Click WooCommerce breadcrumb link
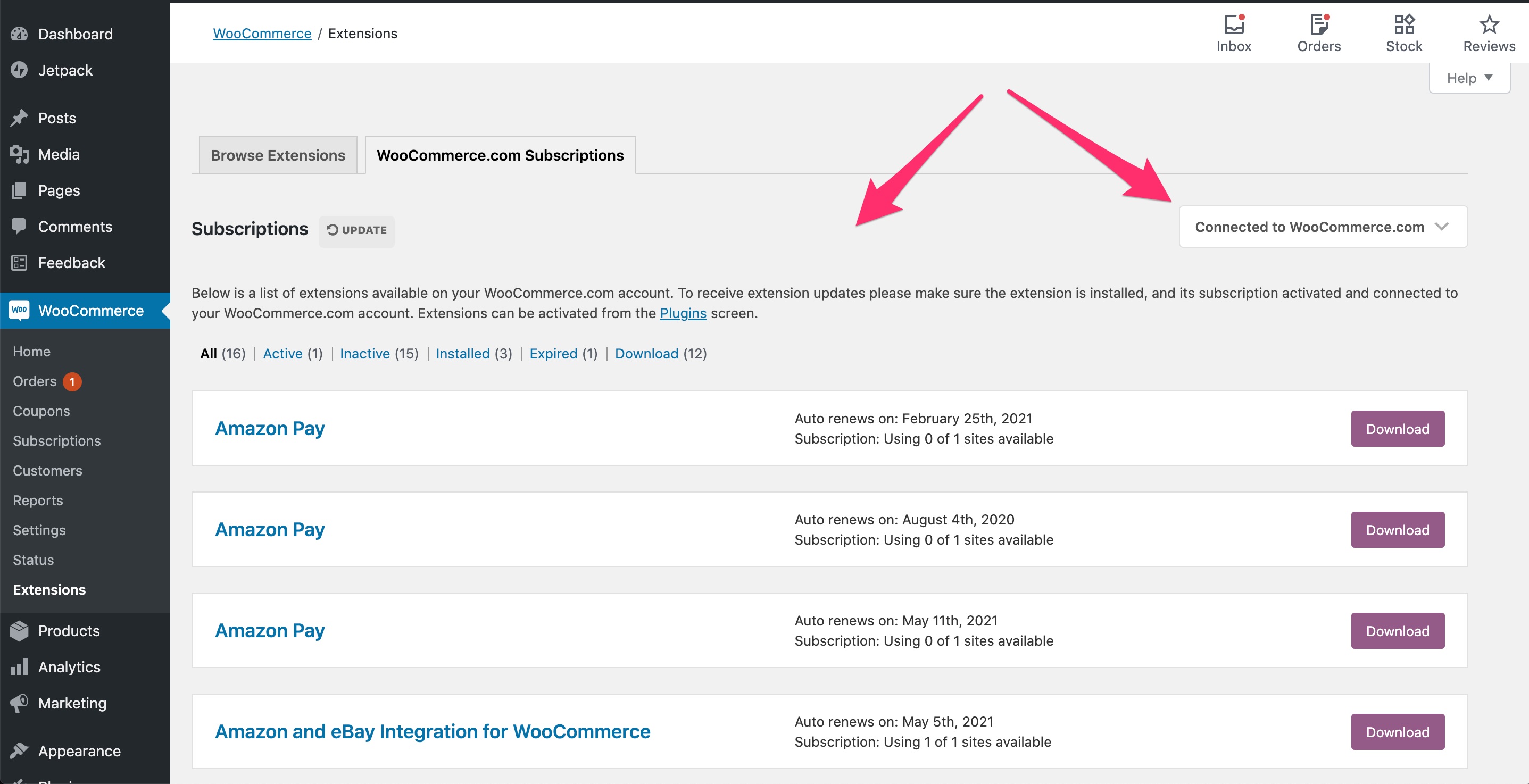Viewport: 1529px width, 784px height. tap(262, 33)
